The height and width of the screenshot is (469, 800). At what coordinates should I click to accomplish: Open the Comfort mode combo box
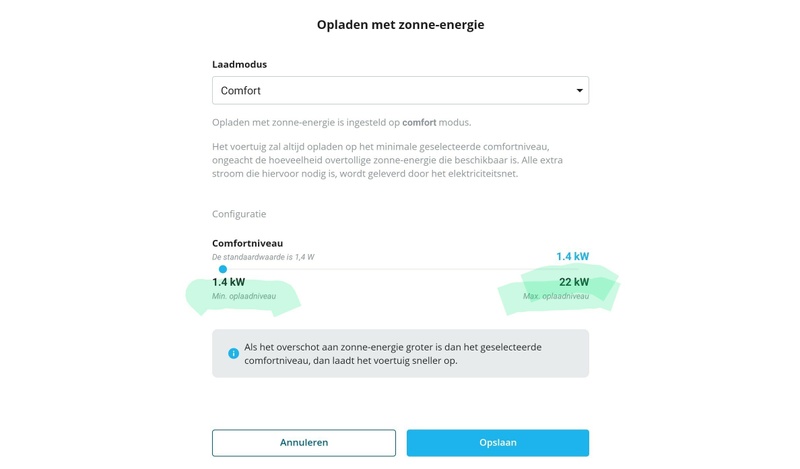click(x=400, y=91)
